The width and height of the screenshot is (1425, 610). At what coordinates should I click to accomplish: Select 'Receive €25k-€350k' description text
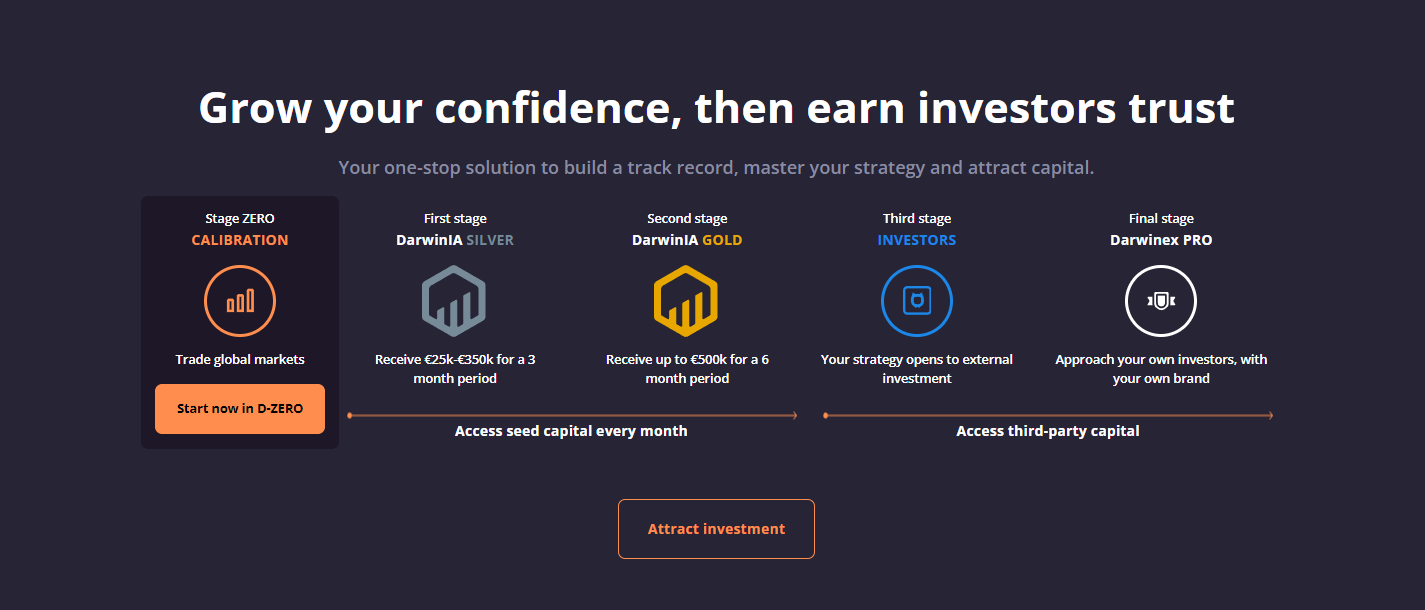[455, 369]
